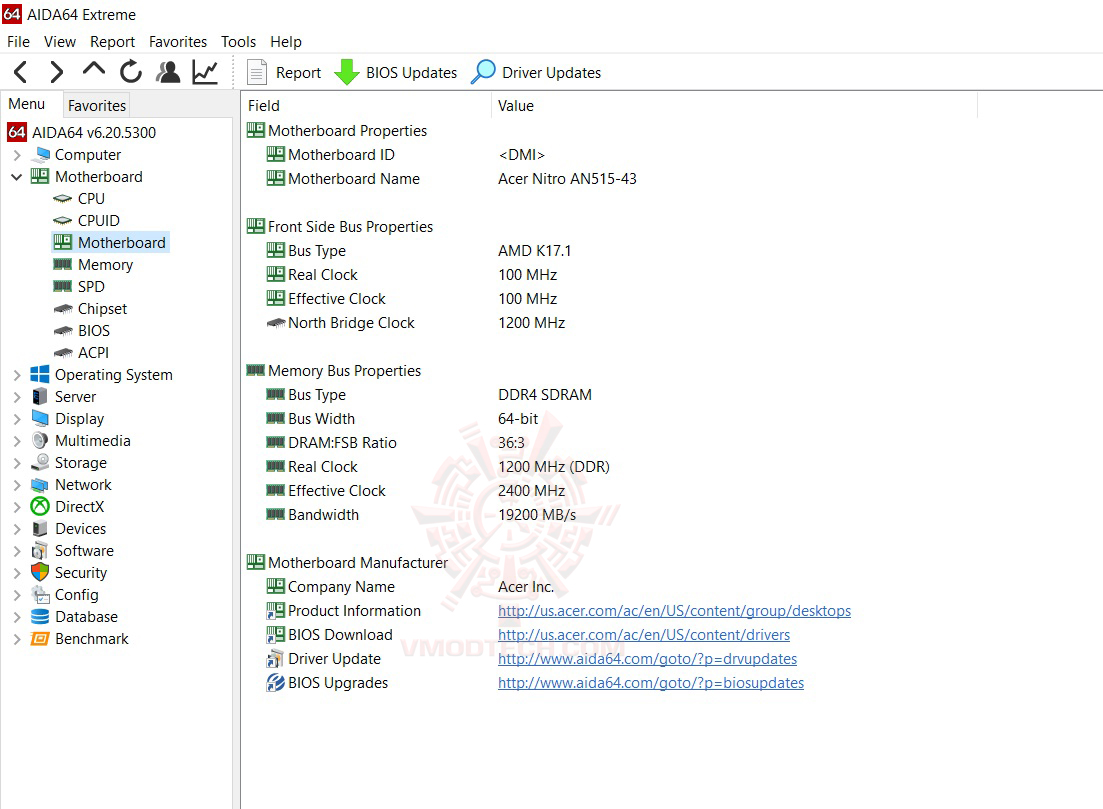Click the Storage disk drive icon
This screenshot has width=1103, height=809.
tap(40, 463)
